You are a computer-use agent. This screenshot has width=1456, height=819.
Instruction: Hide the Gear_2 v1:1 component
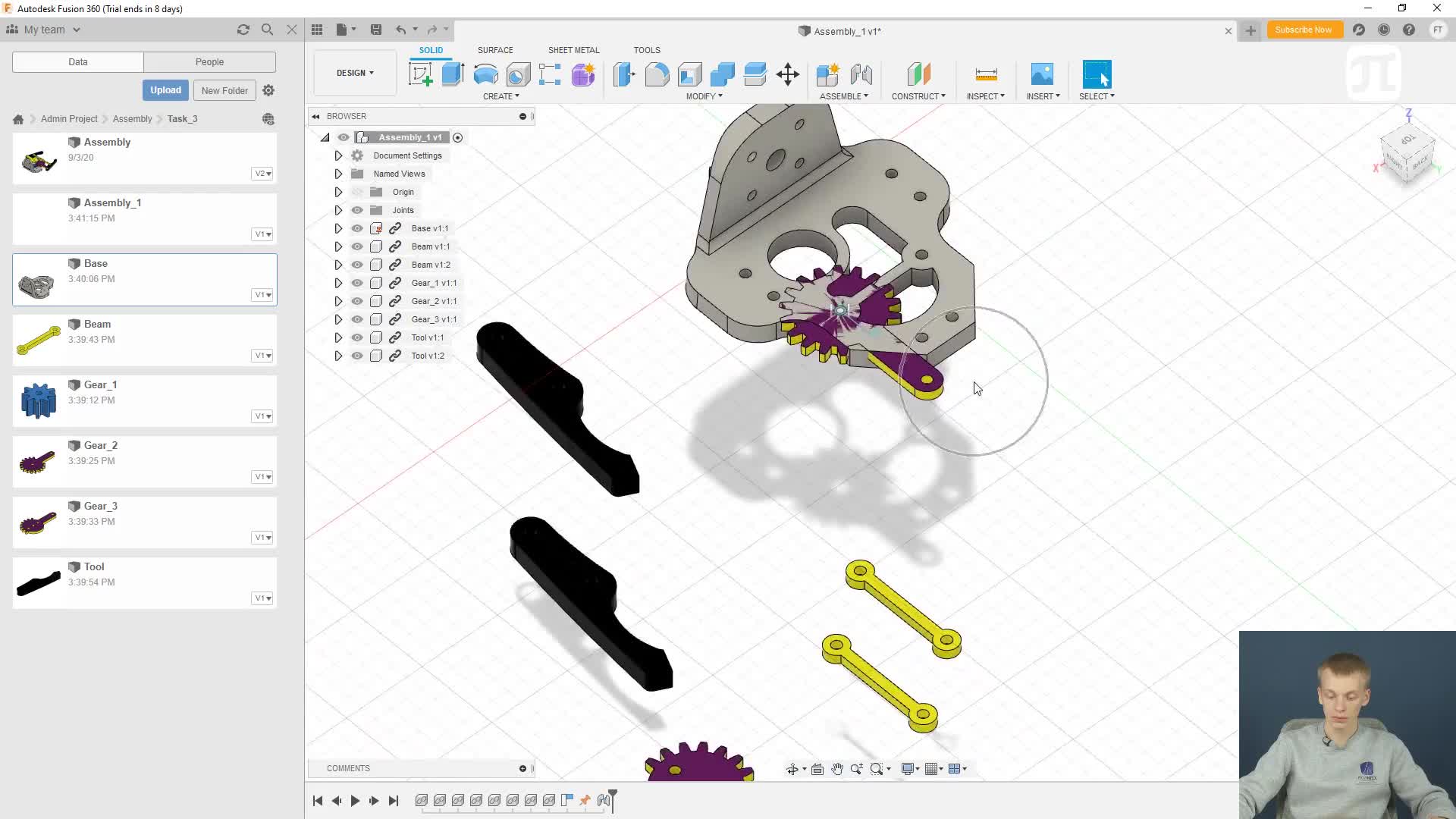click(357, 301)
